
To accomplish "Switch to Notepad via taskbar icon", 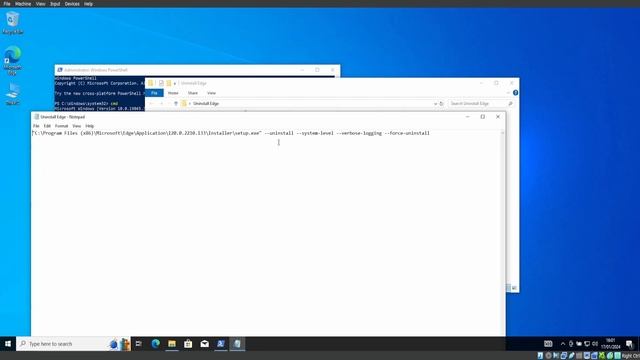I will (237, 344).
